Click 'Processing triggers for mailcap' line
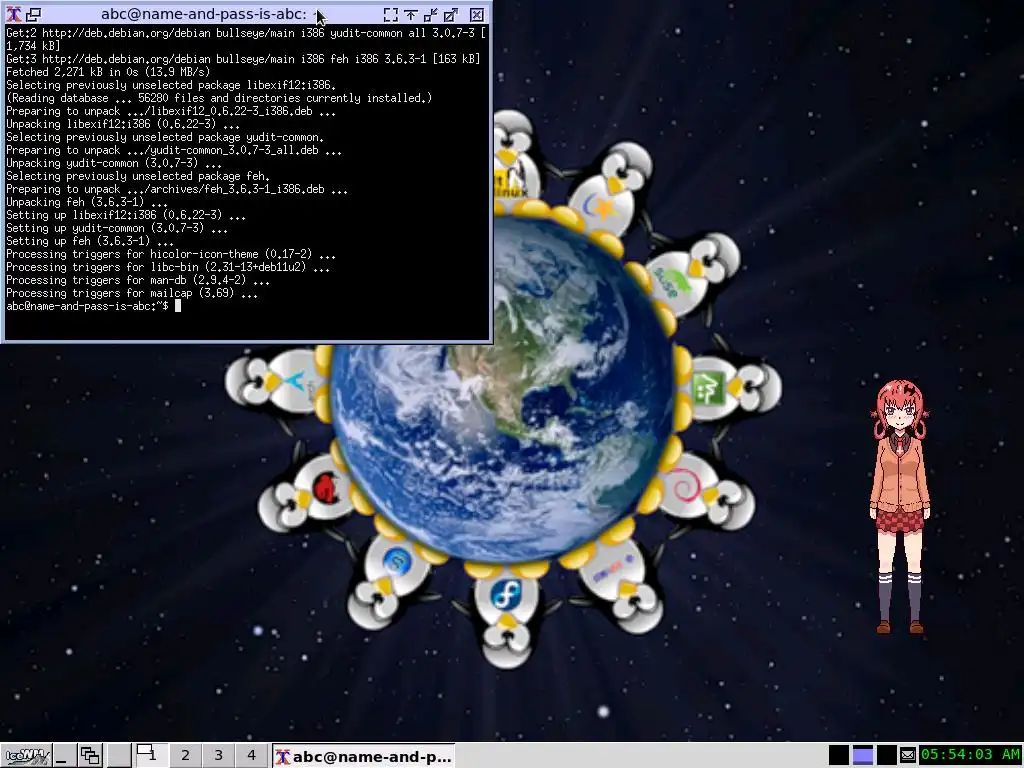This screenshot has width=1024, height=768. point(132,293)
